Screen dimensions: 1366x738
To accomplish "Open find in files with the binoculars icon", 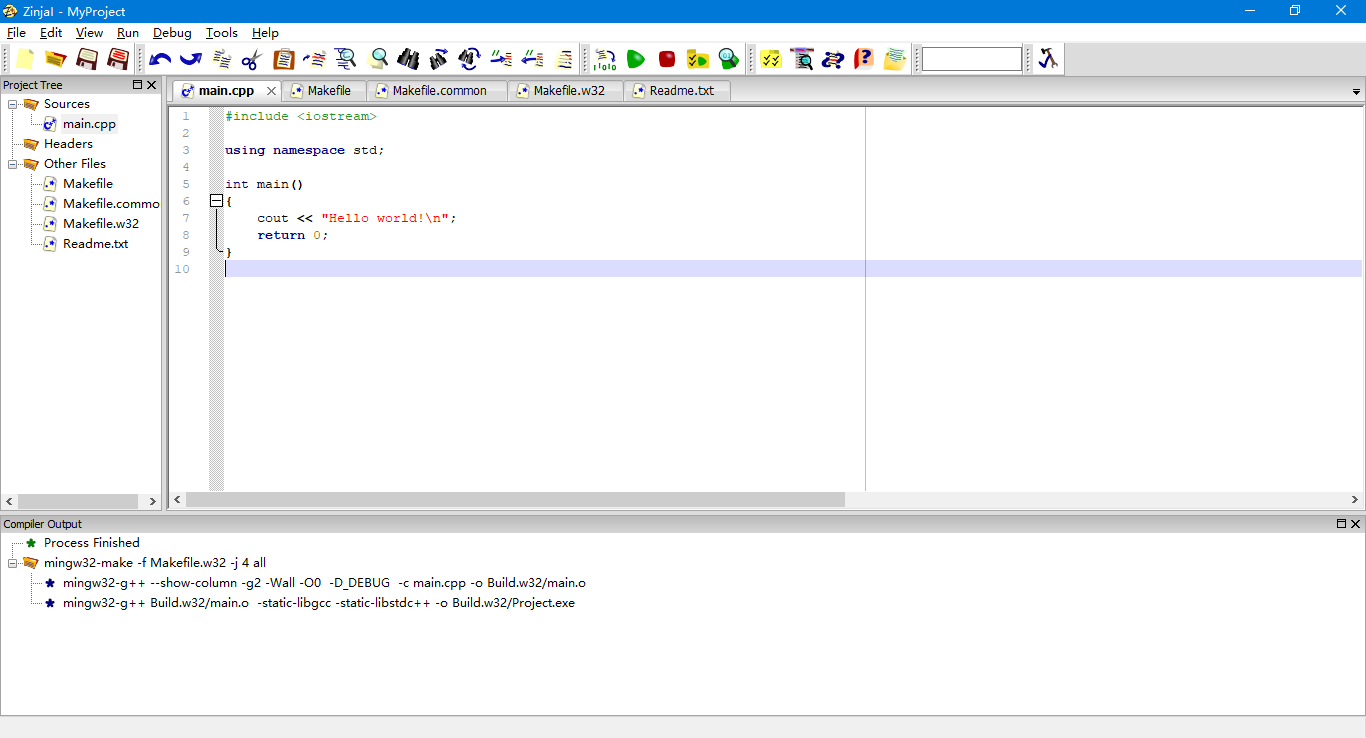I will pos(408,58).
